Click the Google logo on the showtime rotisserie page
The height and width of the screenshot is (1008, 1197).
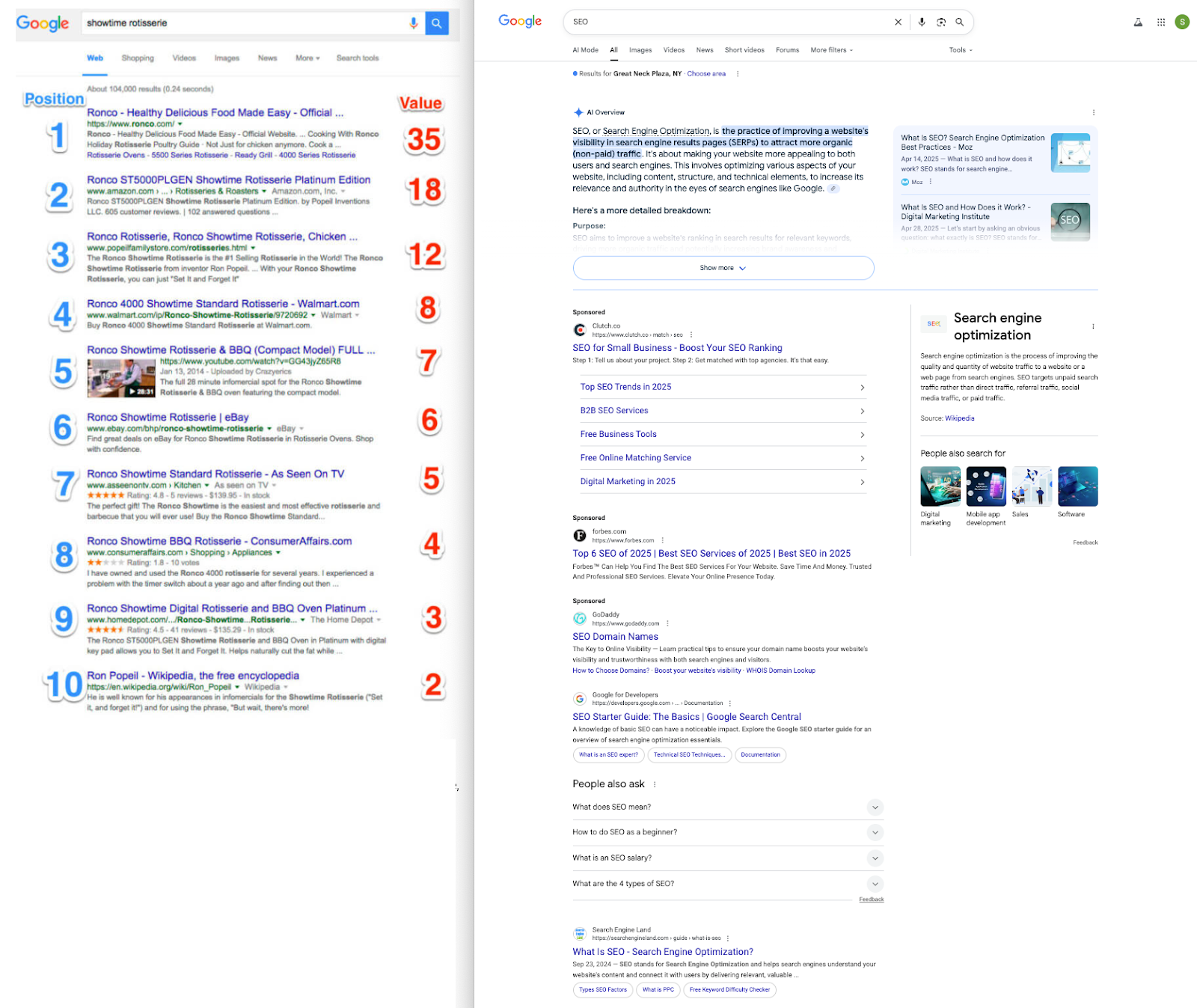(43, 23)
